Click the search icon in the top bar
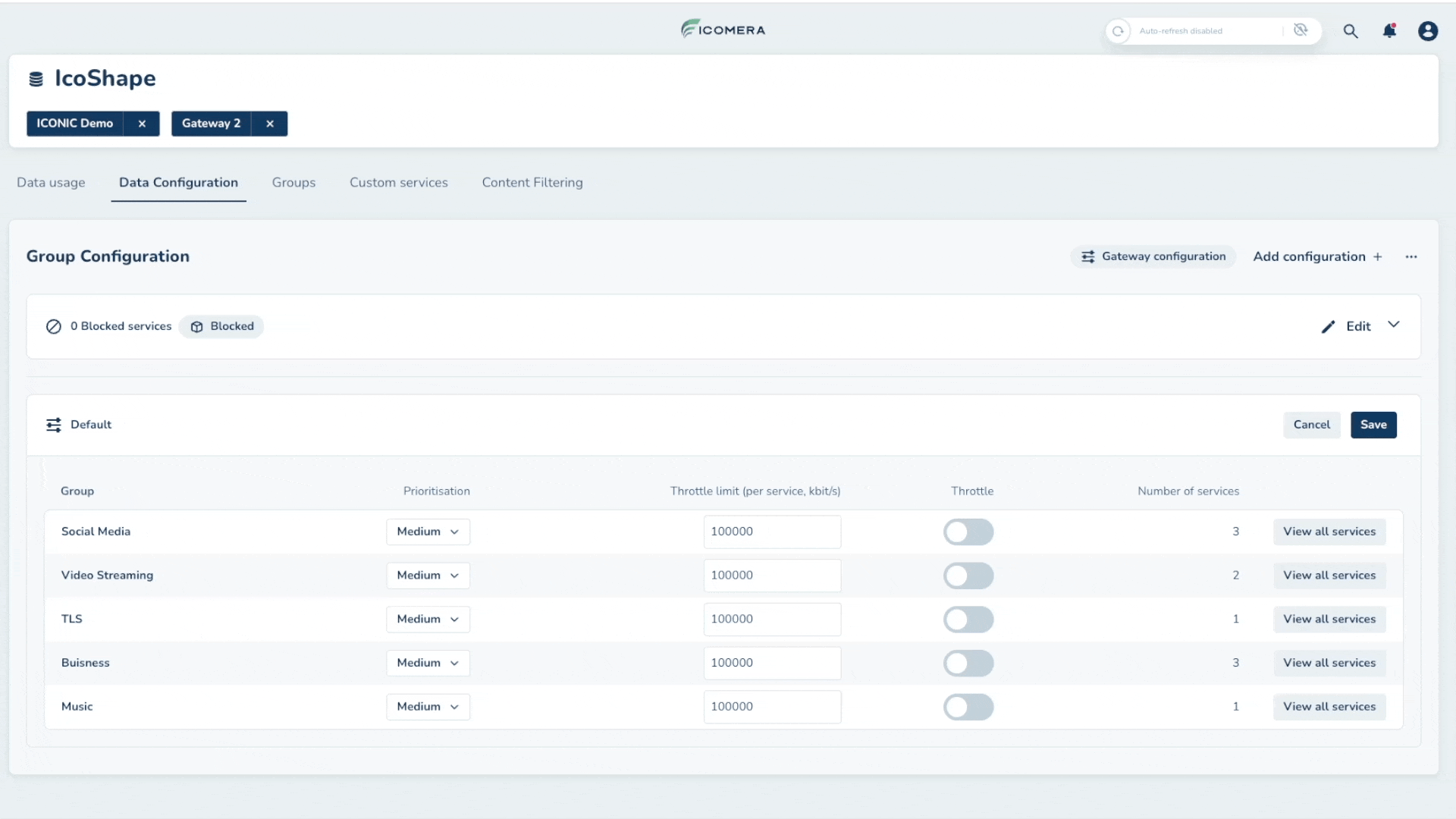The width and height of the screenshot is (1456, 819). 1350,30
